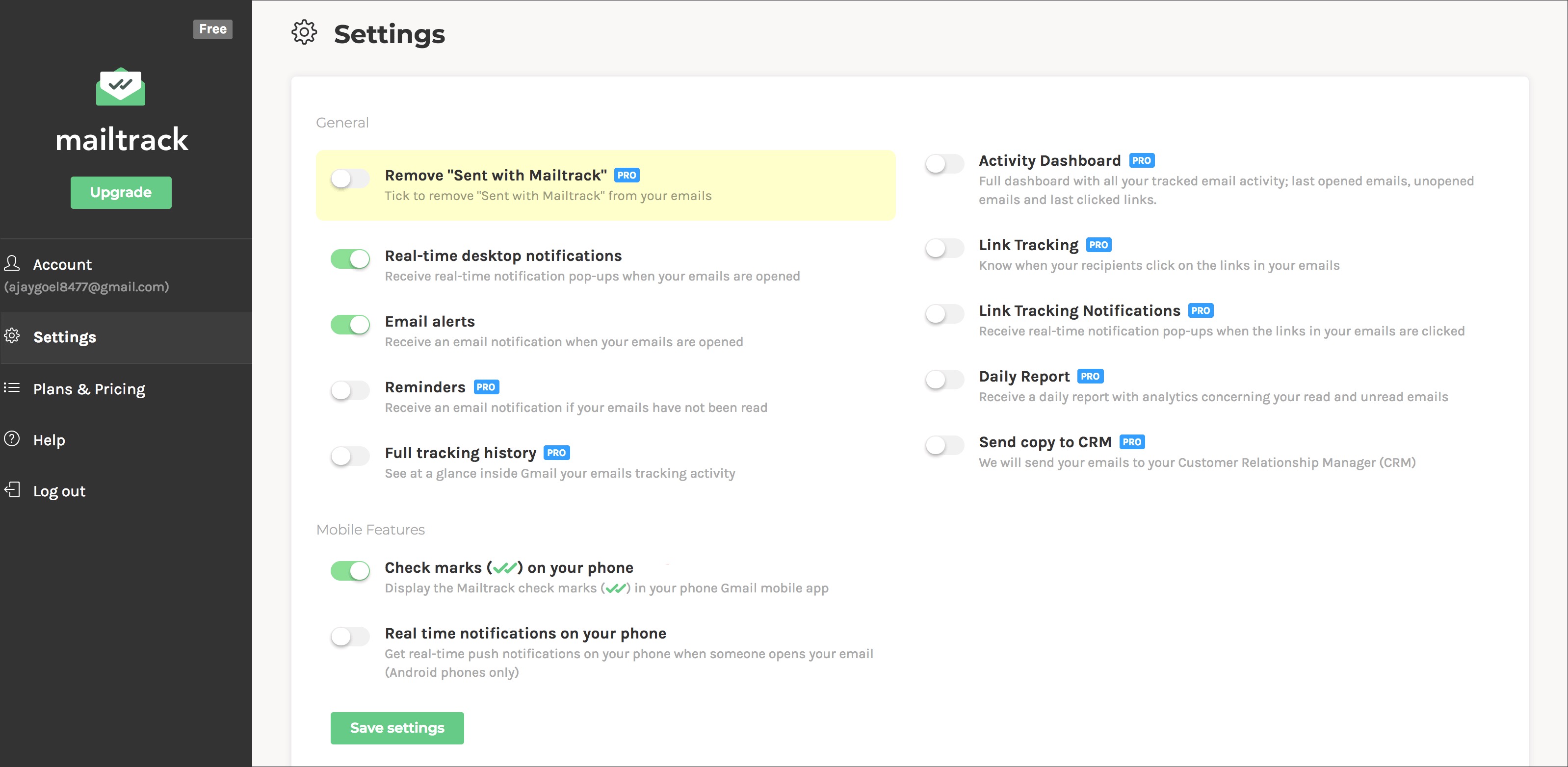This screenshot has width=1568, height=767.
Task: Click the Plans & Pricing list icon
Action: pyautogui.click(x=12, y=387)
